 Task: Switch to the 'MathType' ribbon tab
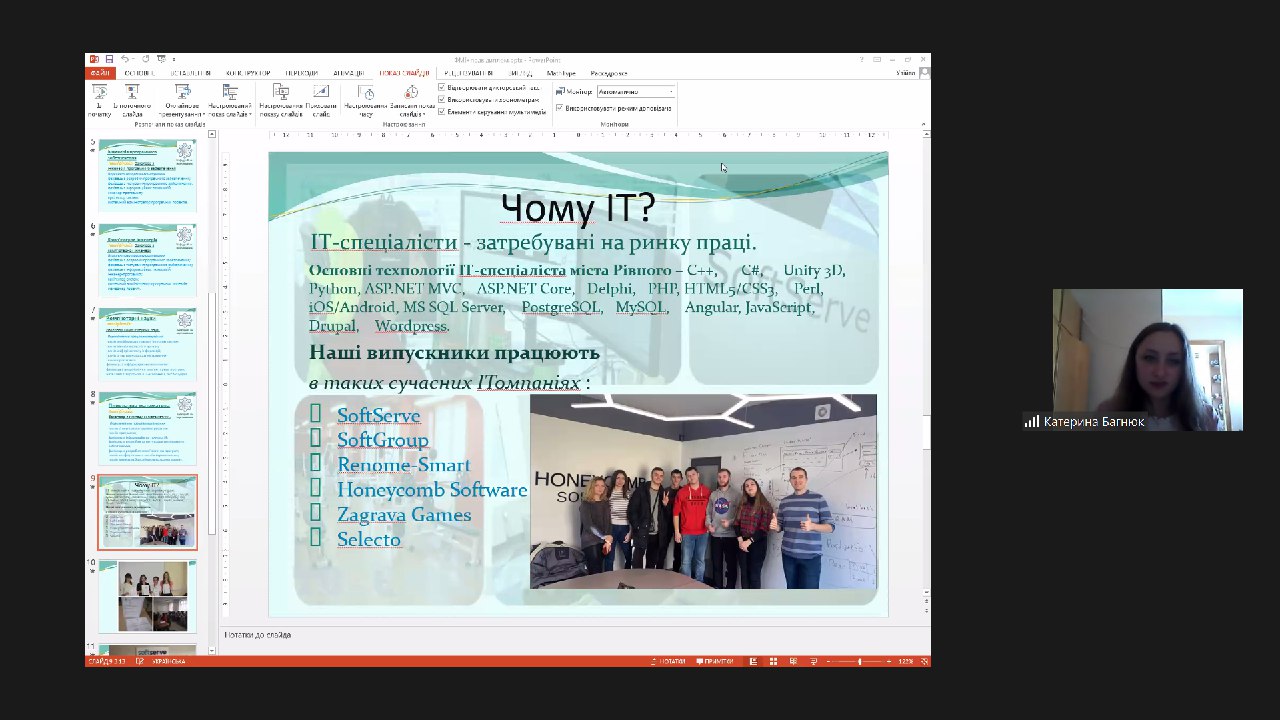click(x=561, y=73)
